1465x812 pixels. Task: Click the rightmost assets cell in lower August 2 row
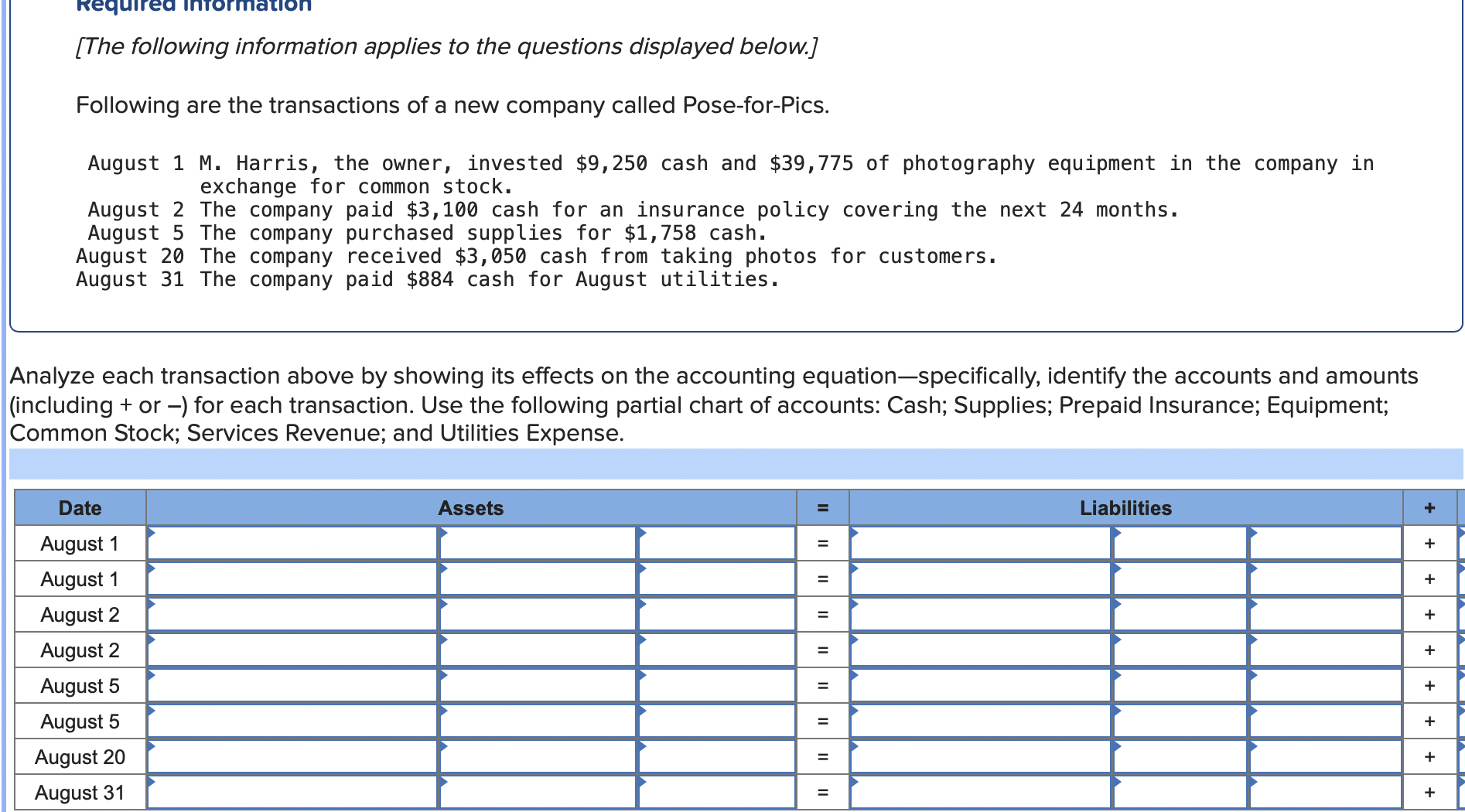[x=717, y=650]
